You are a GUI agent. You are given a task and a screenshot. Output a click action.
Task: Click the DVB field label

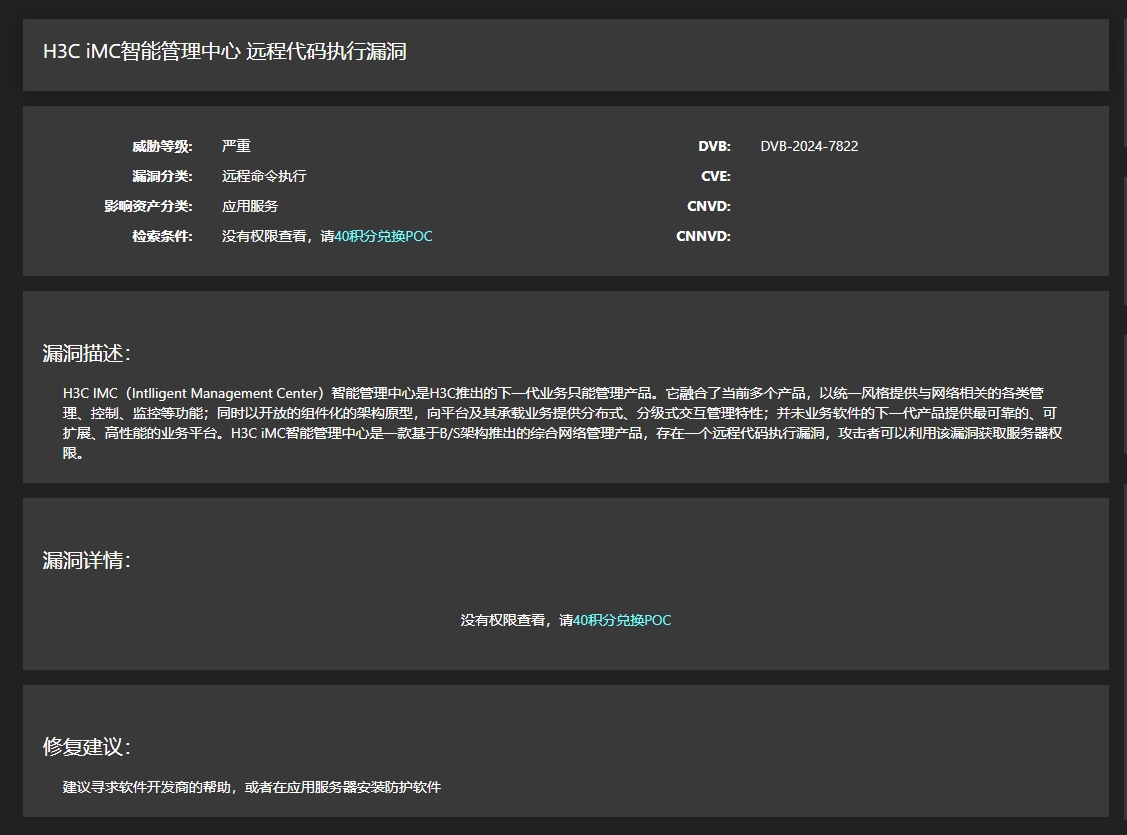(x=714, y=147)
